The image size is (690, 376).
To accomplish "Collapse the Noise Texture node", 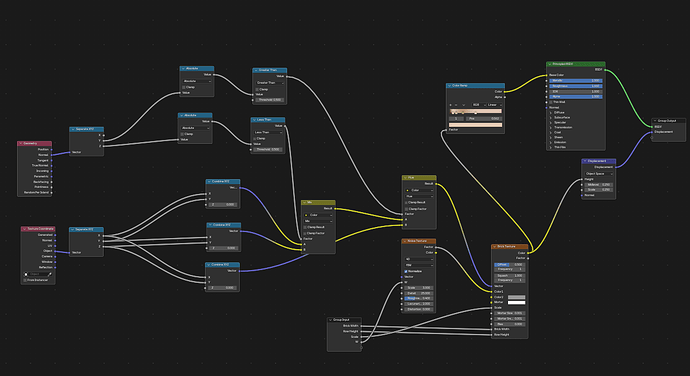I will pos(405,241).
